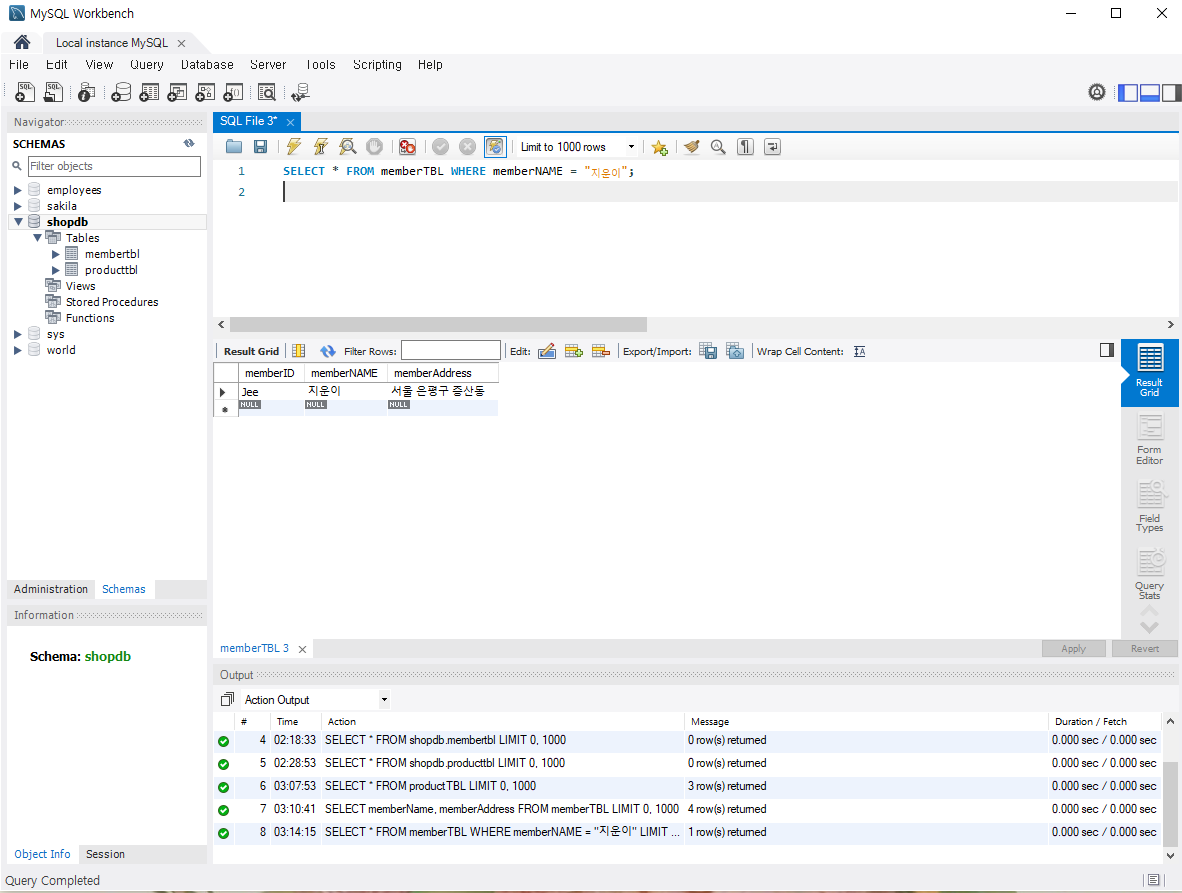Expand the sakila schema
The width and height of the screenshot is (1182, 893).
coord(17,206)
